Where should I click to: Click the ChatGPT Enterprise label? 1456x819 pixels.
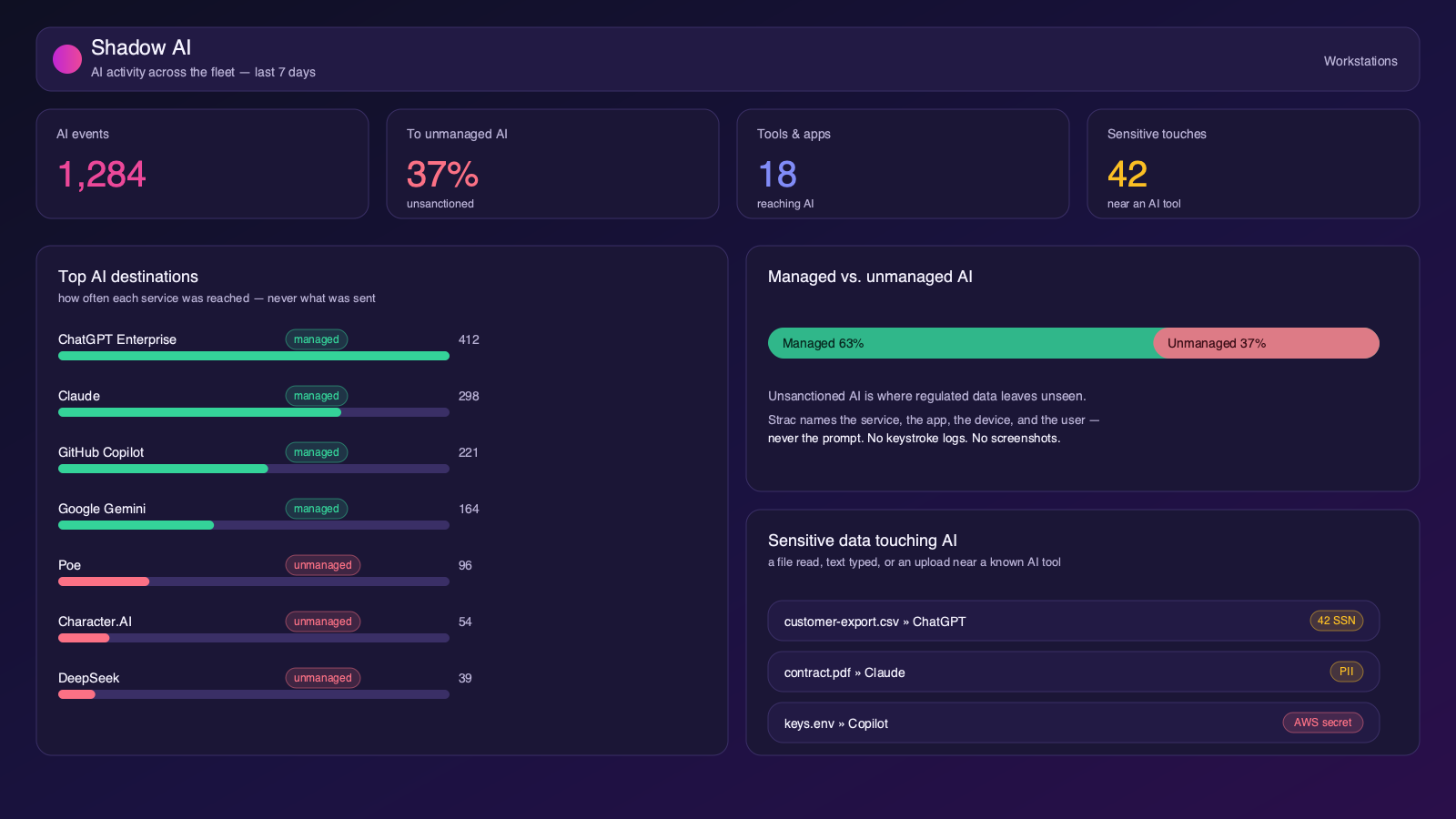[x=117, y=339]
